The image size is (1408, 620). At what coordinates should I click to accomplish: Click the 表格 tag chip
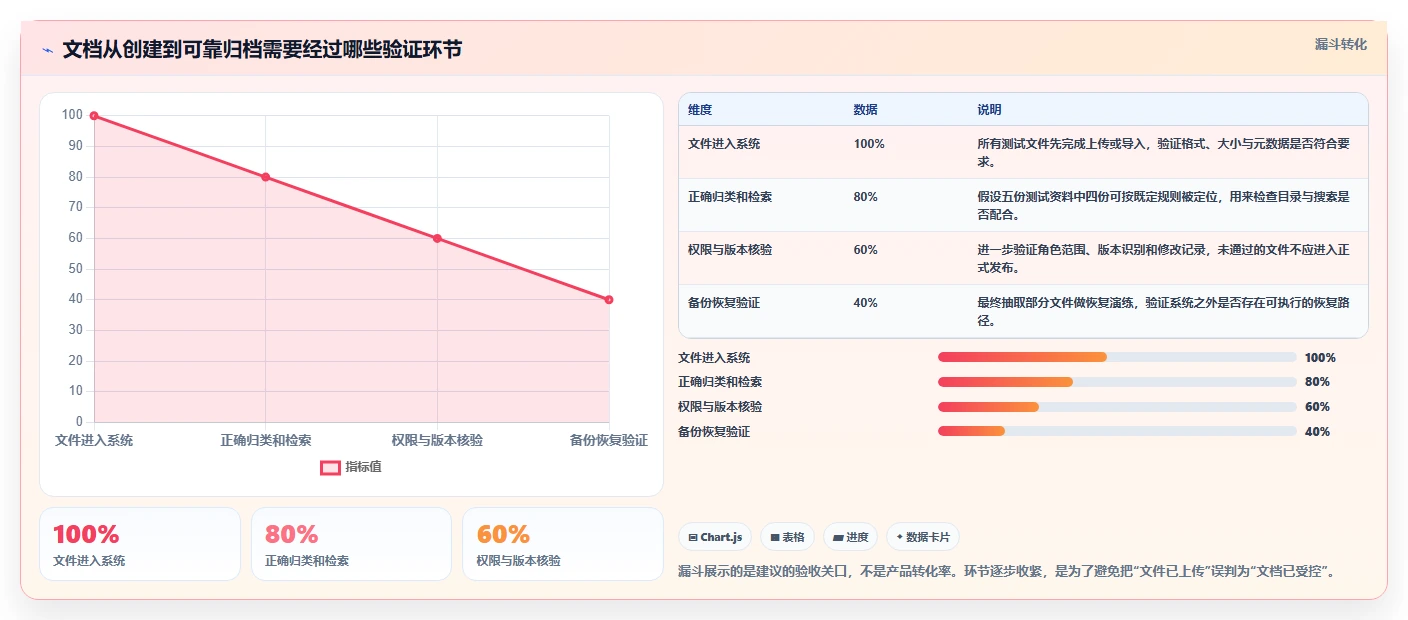(x=788, y=537)
